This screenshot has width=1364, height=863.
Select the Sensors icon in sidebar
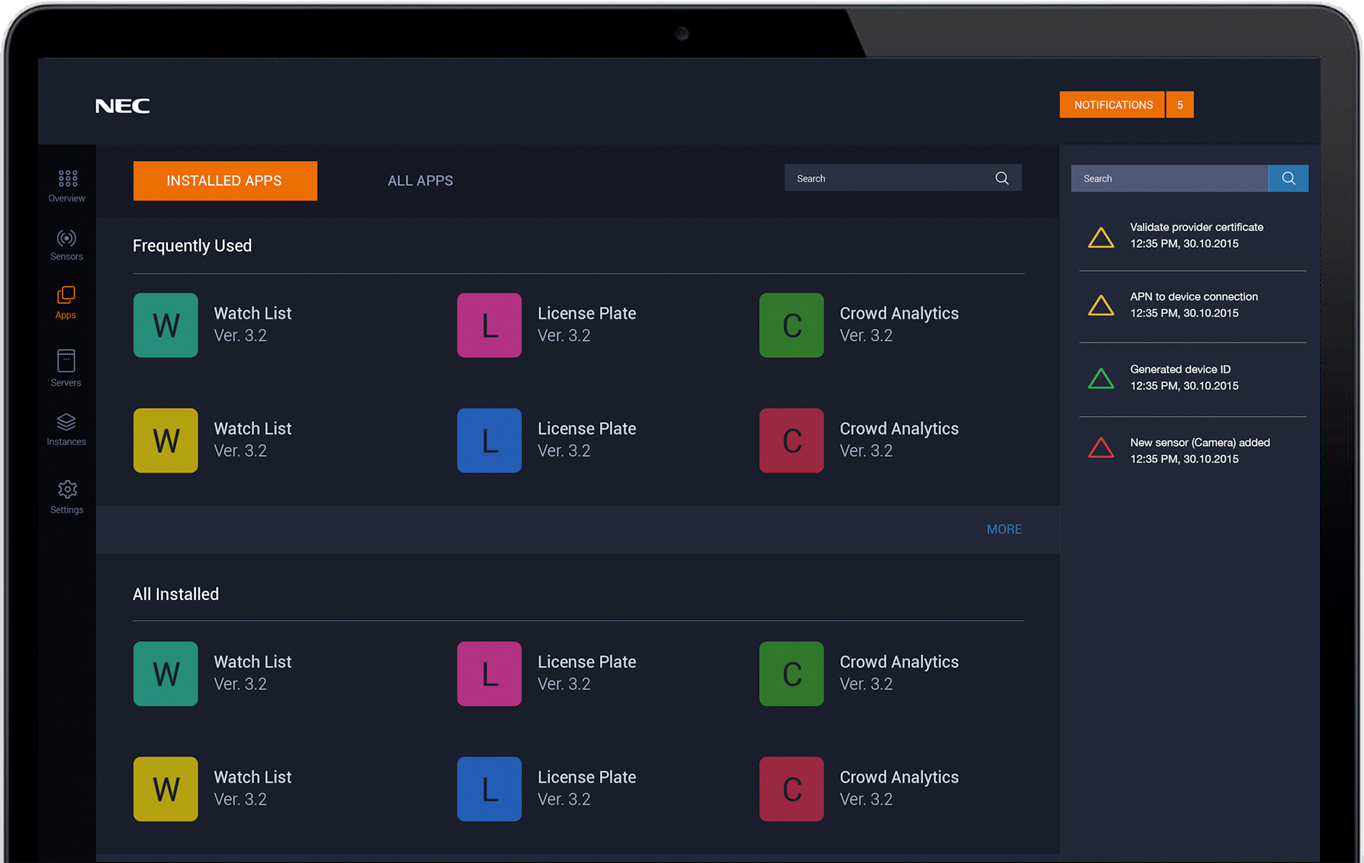pyautogui.click(x=67, y=238)
